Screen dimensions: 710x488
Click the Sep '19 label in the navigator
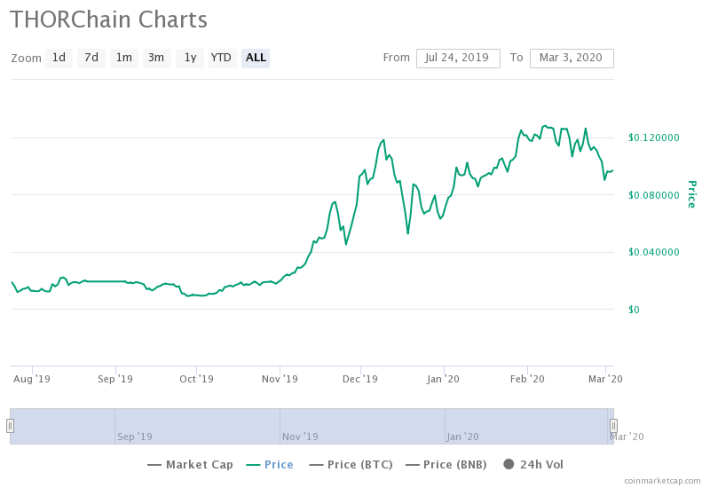134,436
